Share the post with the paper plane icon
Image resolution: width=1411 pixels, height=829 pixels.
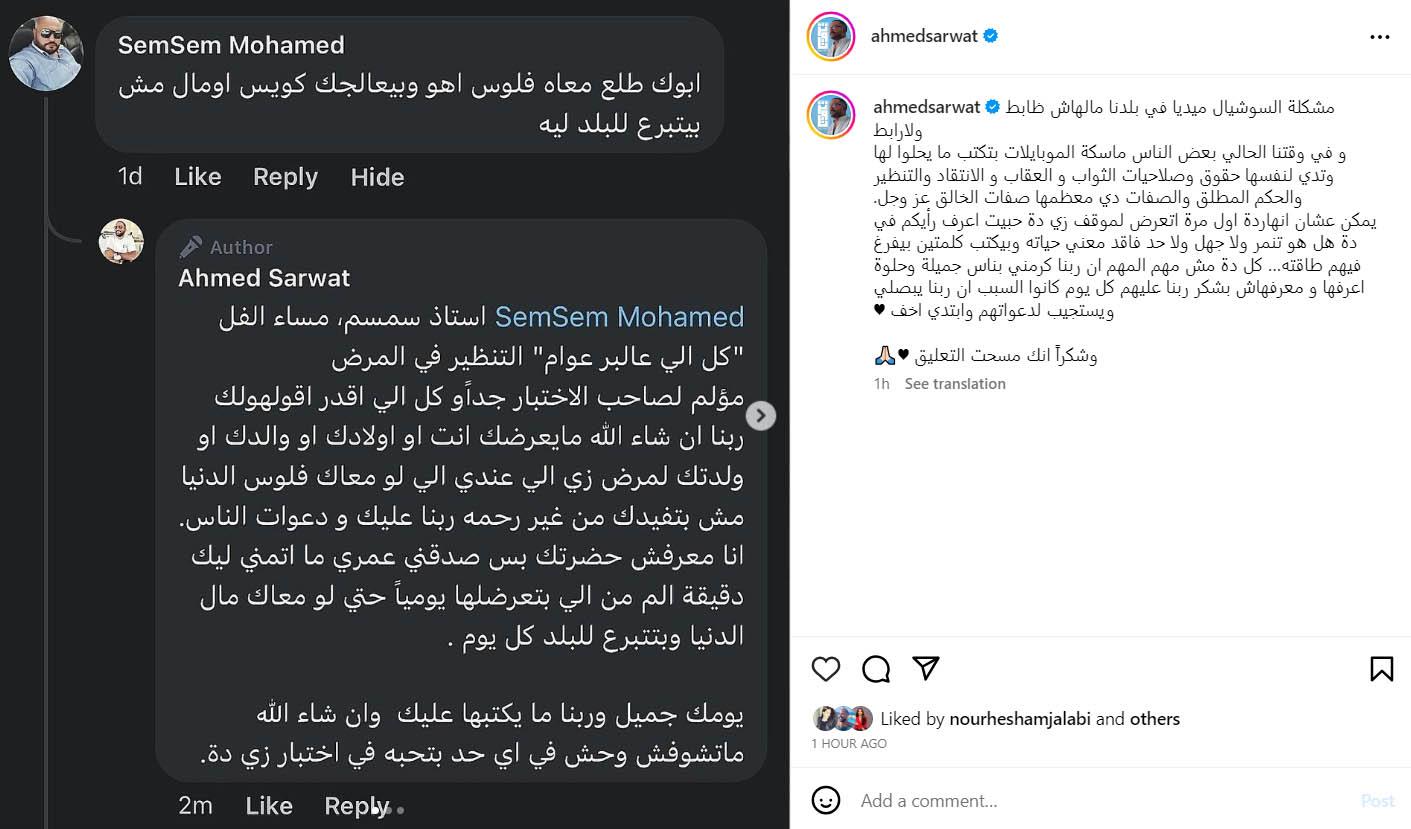pos(926,669)
